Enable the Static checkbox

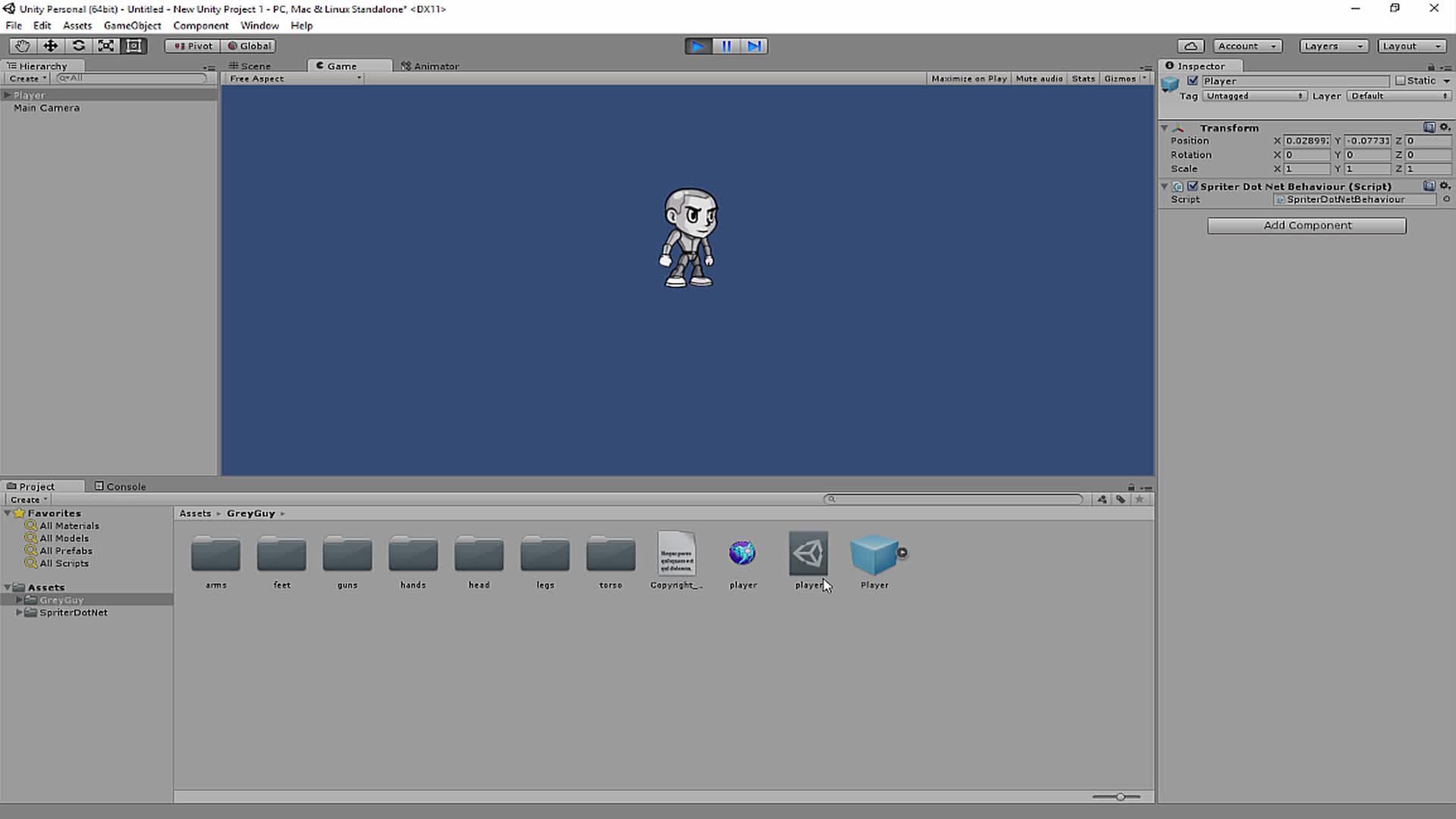pos(1401,80)
